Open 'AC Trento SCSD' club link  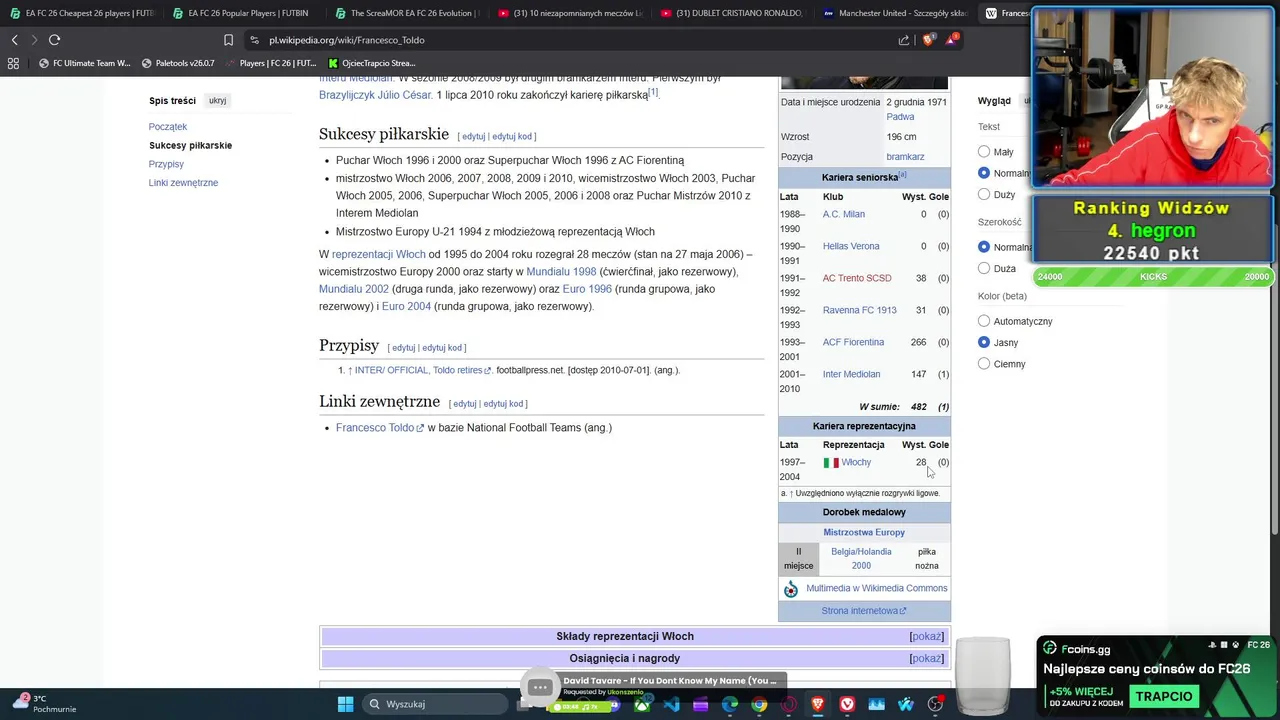857,278
